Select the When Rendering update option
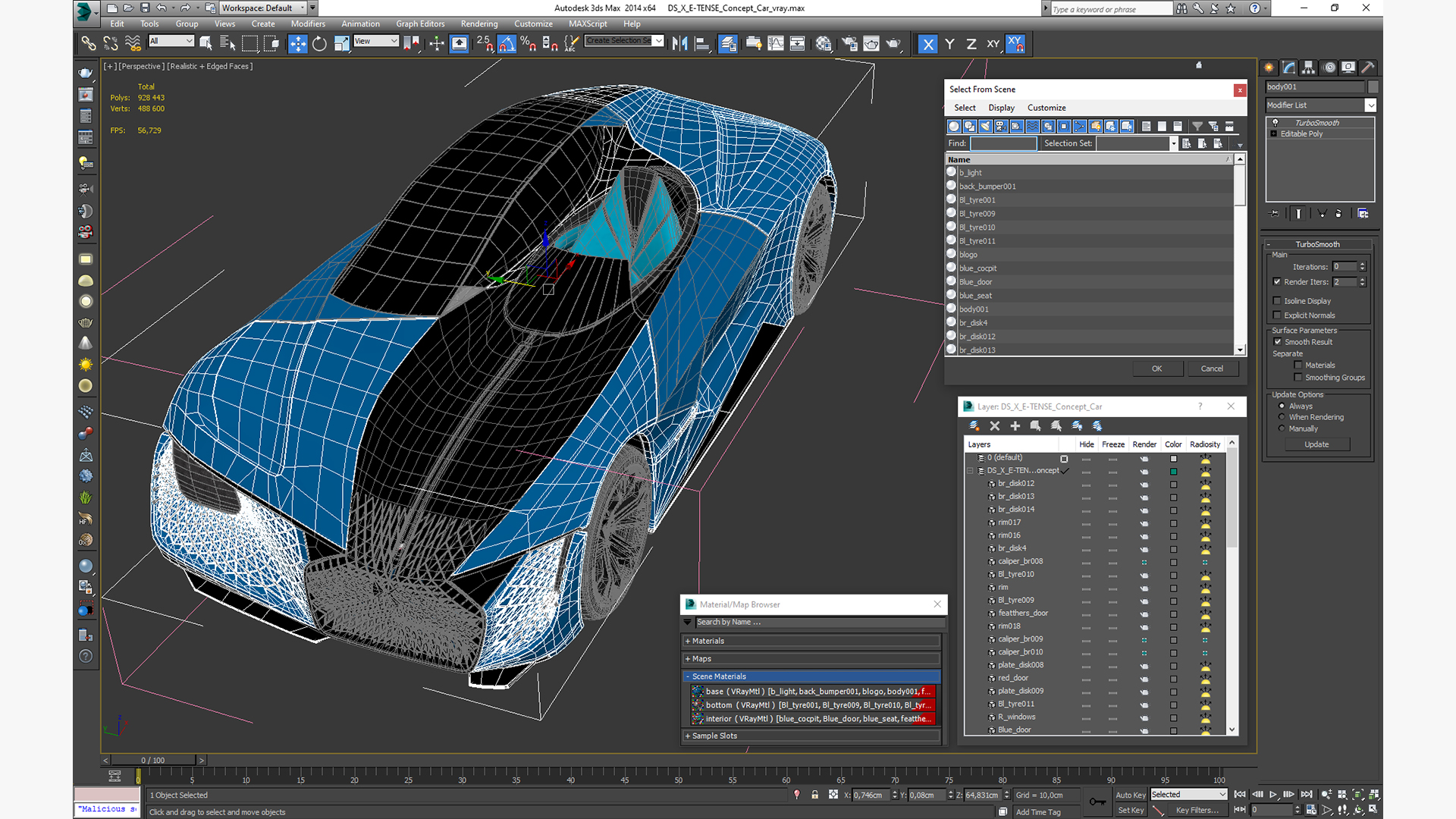 pos(1282,417)
